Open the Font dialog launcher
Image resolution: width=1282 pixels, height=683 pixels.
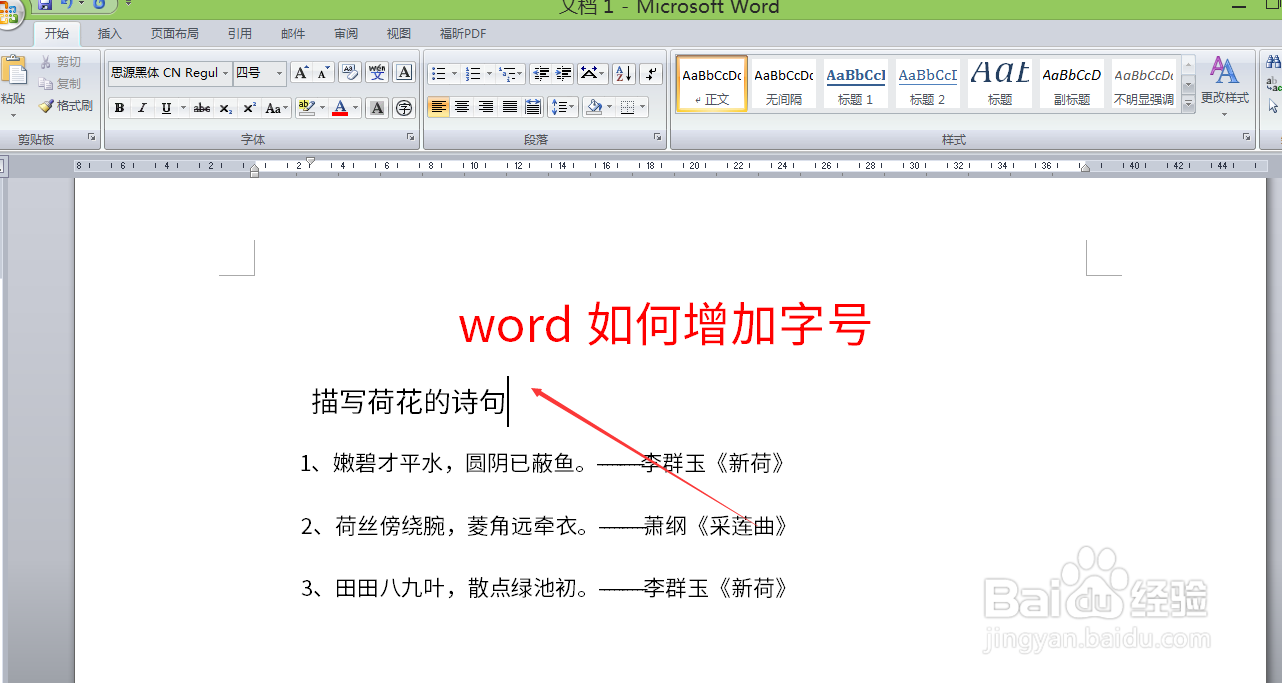coord(410,137)
